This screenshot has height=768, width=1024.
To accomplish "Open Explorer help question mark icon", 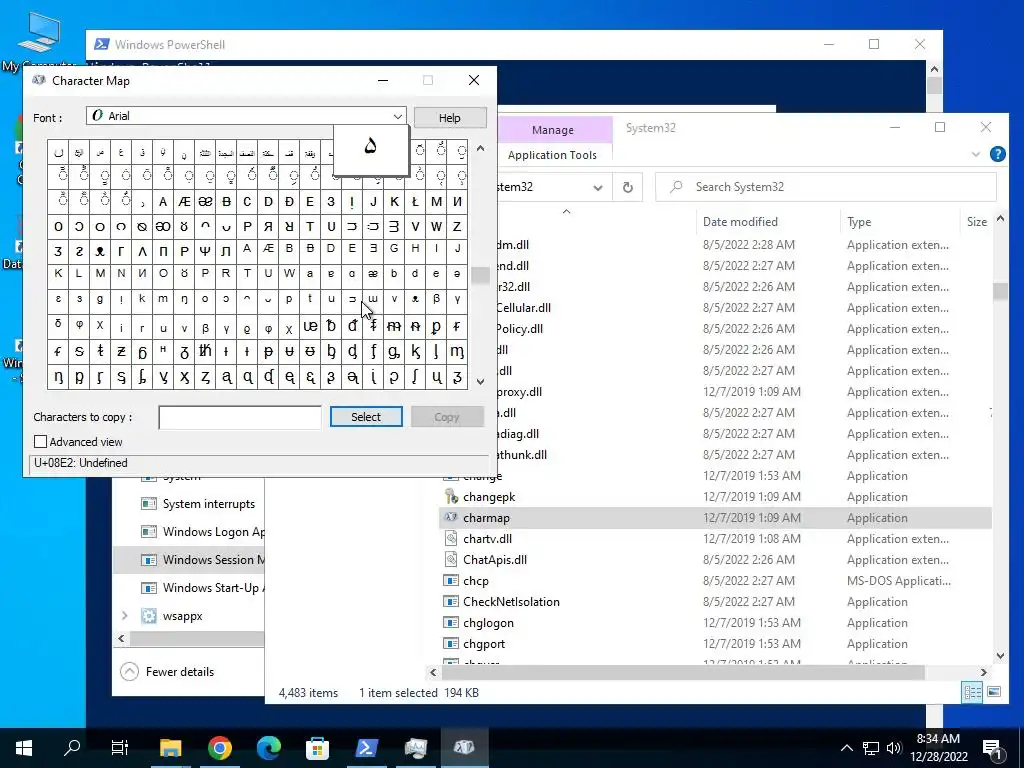I will pyautogui.click(x=997, y=154).
